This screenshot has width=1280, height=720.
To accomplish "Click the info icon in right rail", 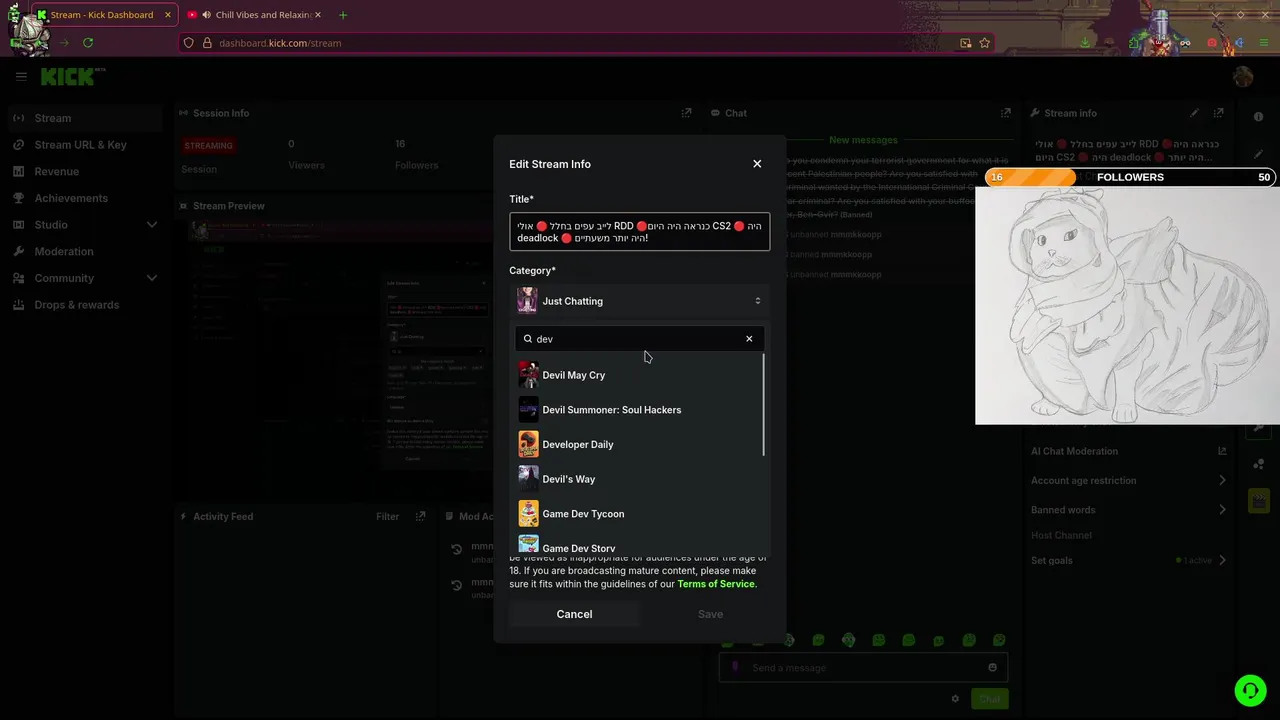I will (1258, 117).
